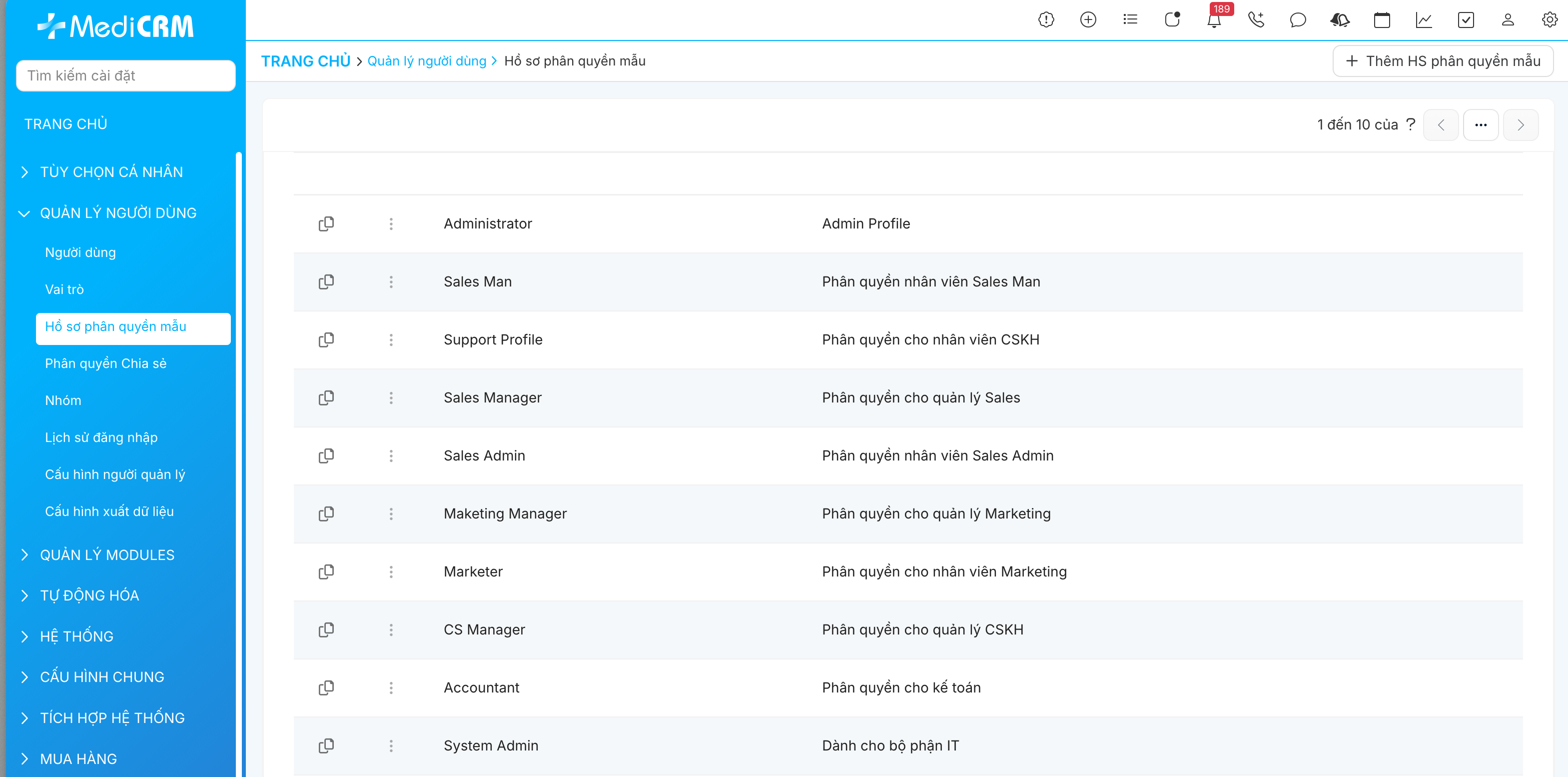1568x777 pixels.
Task: Open the chat bubble icon
Action: tap(1298, 20)
